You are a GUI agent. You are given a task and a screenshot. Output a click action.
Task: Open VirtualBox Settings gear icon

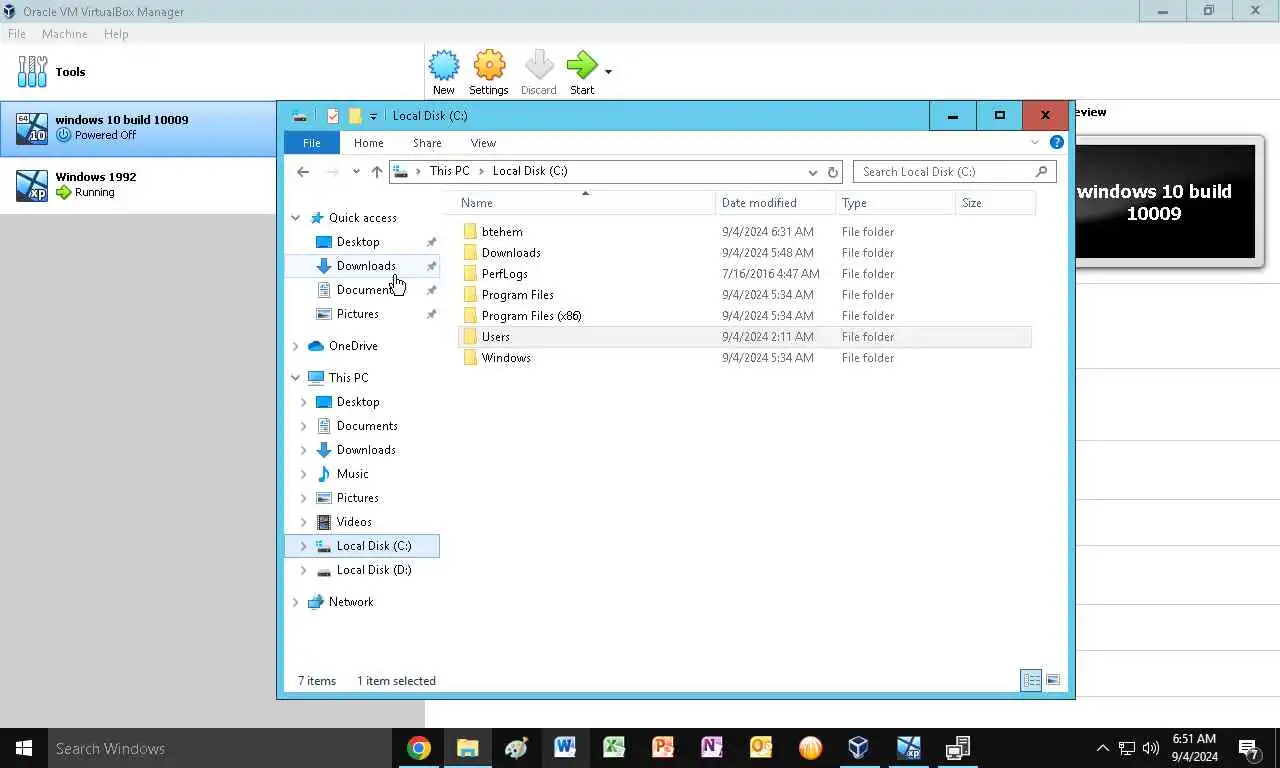point(489,66)
